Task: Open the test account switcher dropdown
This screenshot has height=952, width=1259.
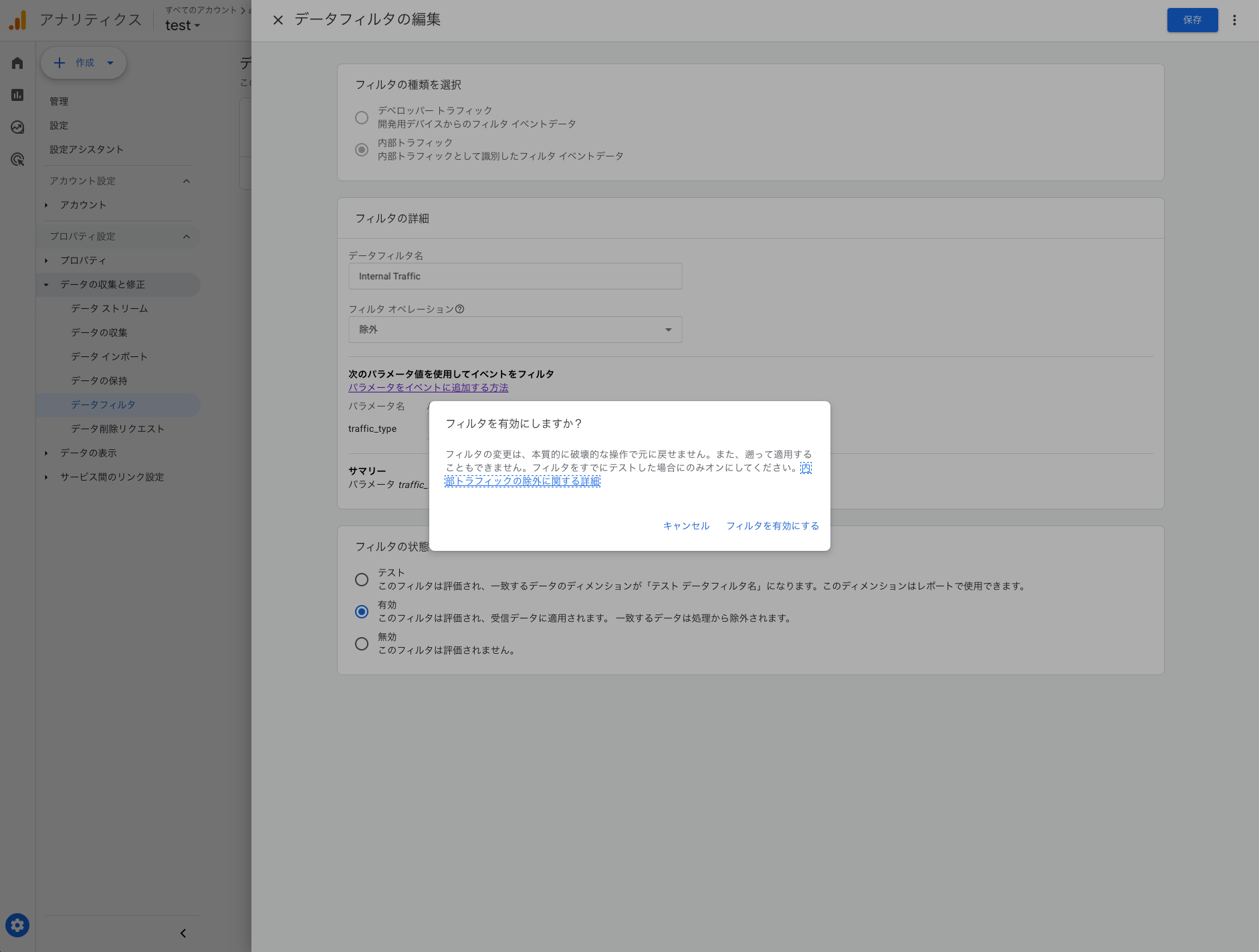Action: 183,25
